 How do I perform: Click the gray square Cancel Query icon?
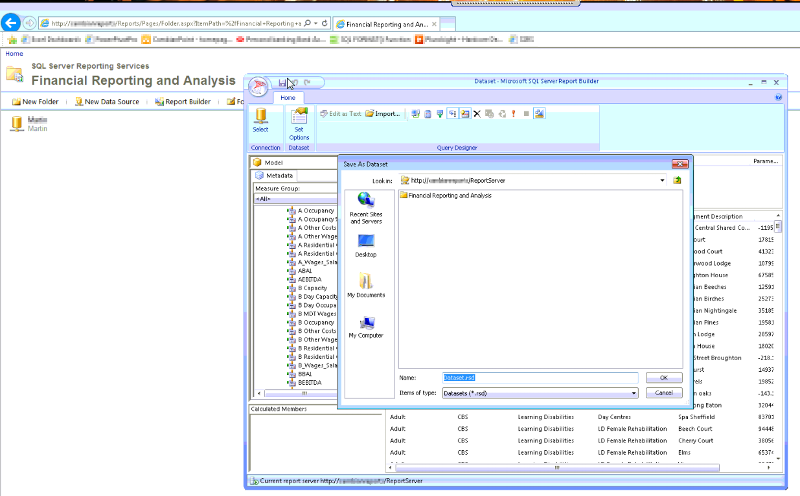pyautogui.click(x=526, y=114)
